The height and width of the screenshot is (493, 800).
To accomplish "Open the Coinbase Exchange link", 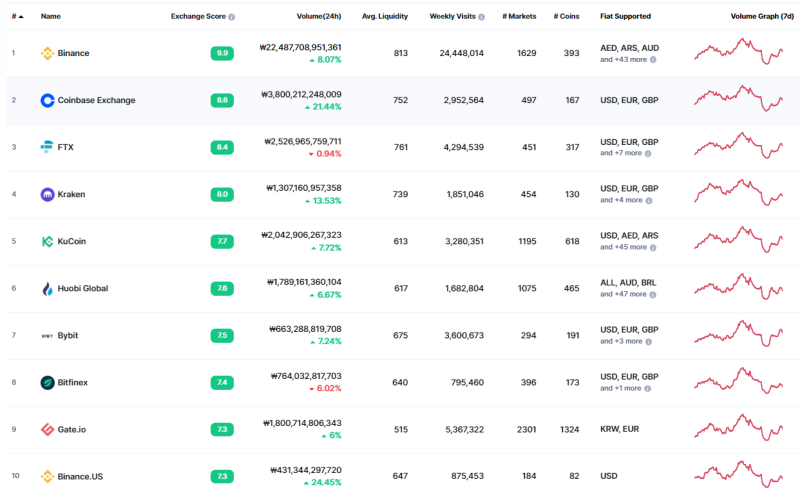I will pos(96,101).
